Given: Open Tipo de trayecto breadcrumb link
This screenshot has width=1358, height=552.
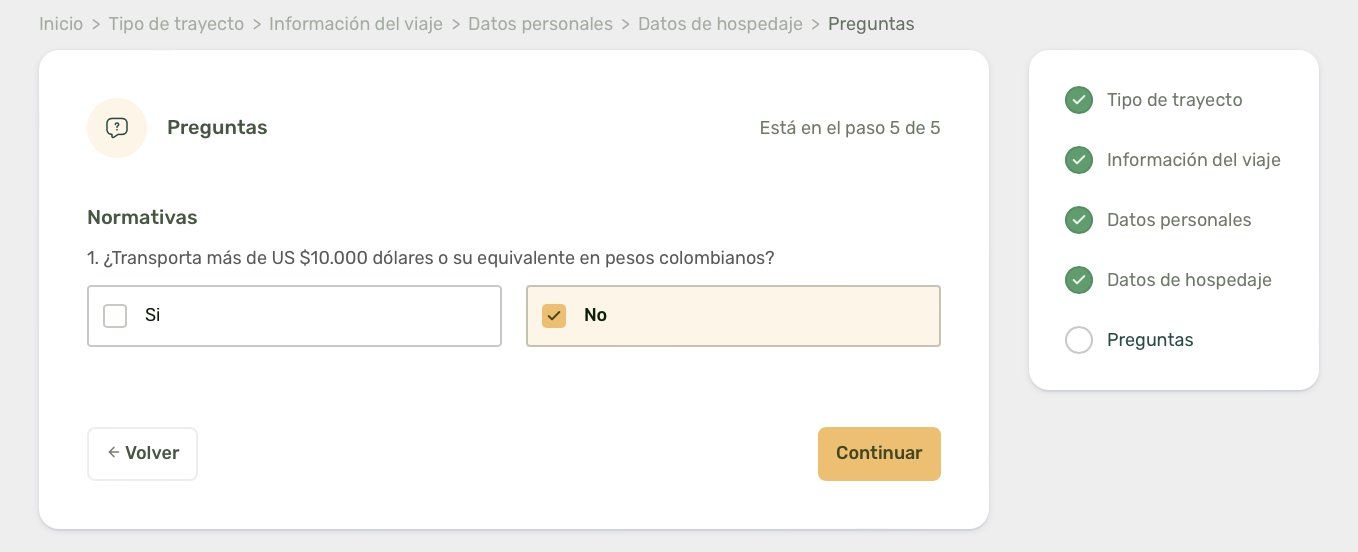Looking at the screenshot, I should tap(176, 24).
